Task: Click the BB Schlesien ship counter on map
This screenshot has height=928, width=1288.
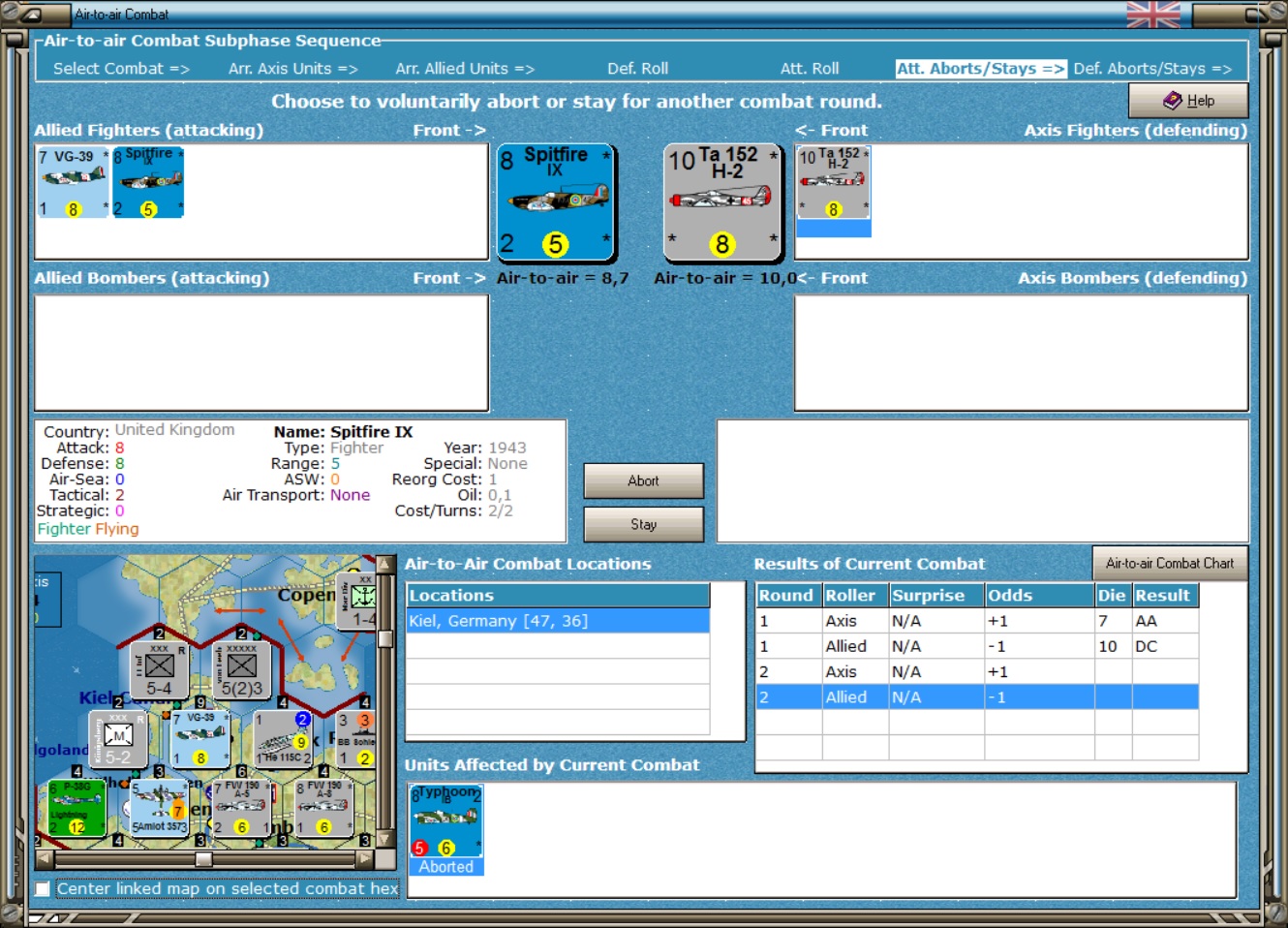Action: pos(355,738)
